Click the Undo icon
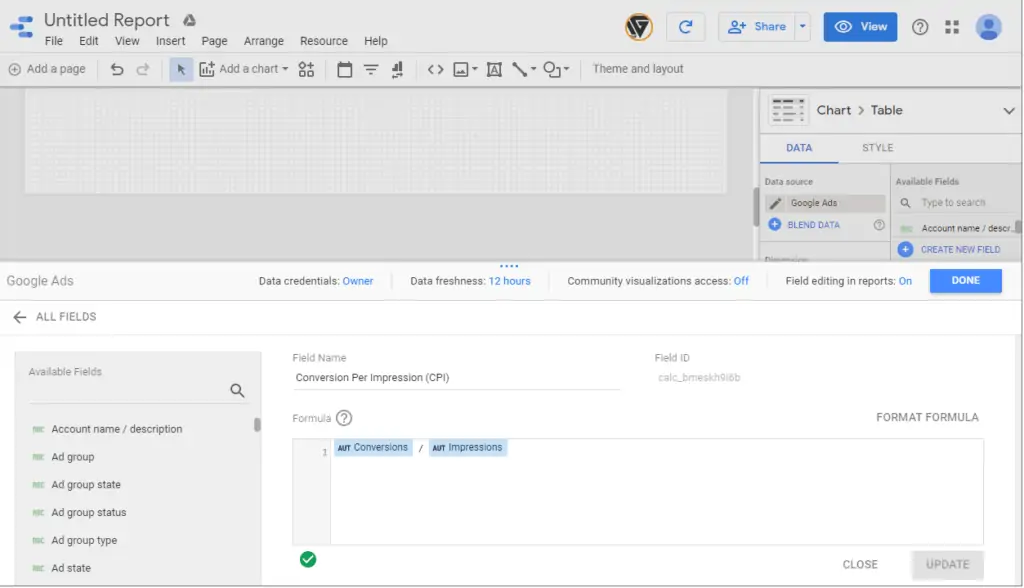This screenshot has width=1024, height=588. tap(117, 69)
